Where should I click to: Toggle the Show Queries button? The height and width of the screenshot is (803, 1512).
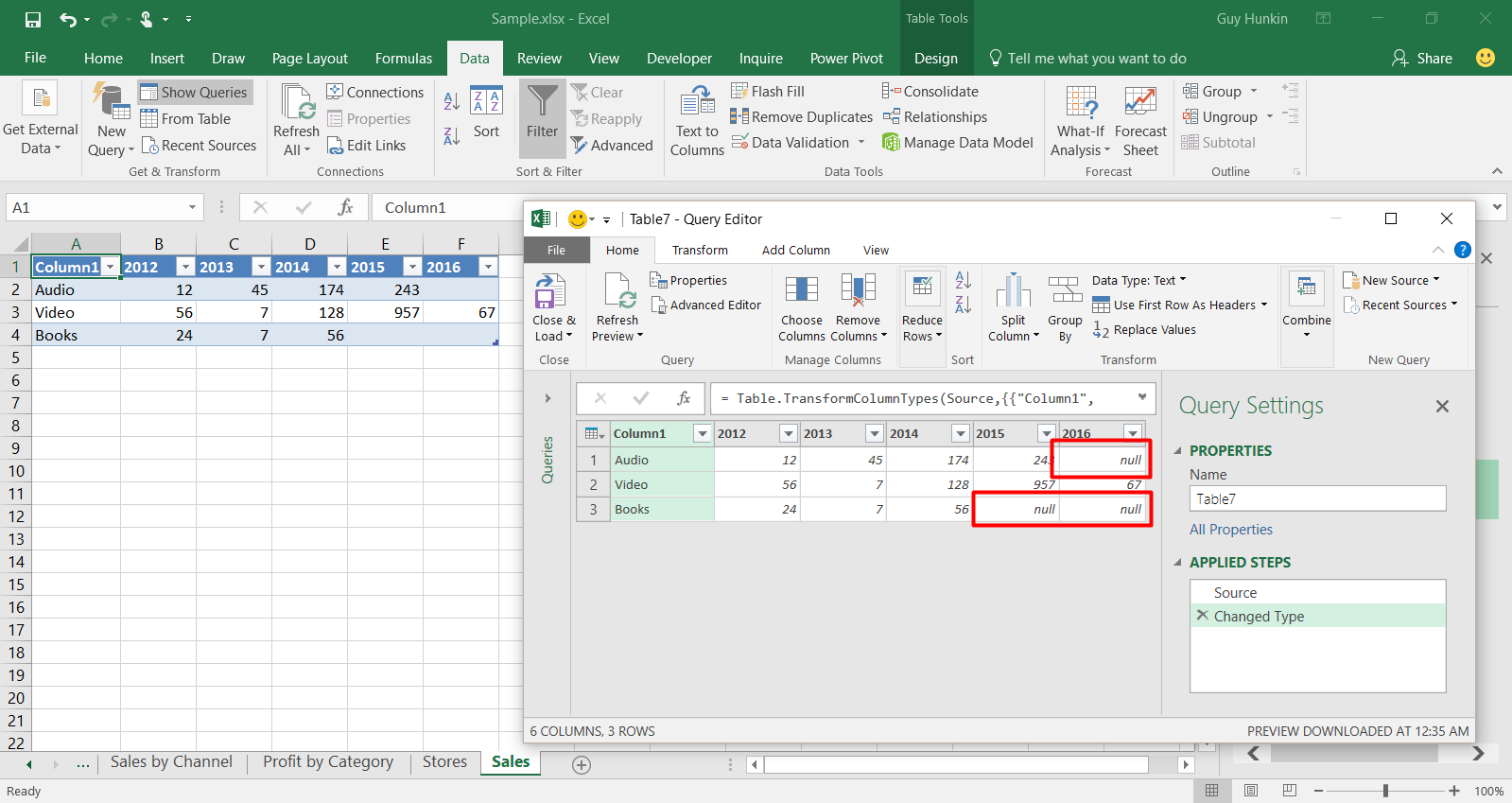[x=195, y=92]
